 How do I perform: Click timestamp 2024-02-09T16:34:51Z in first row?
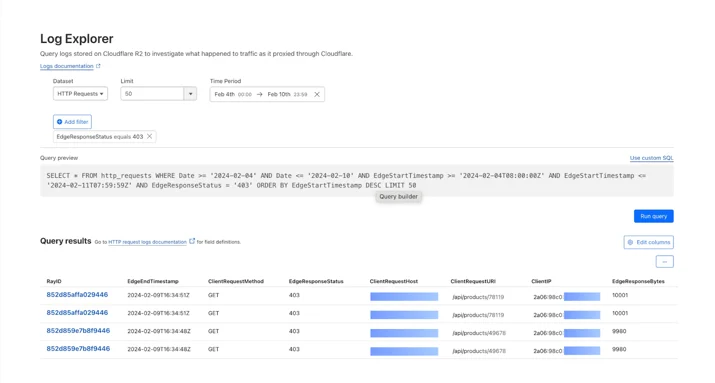point(158,295)
